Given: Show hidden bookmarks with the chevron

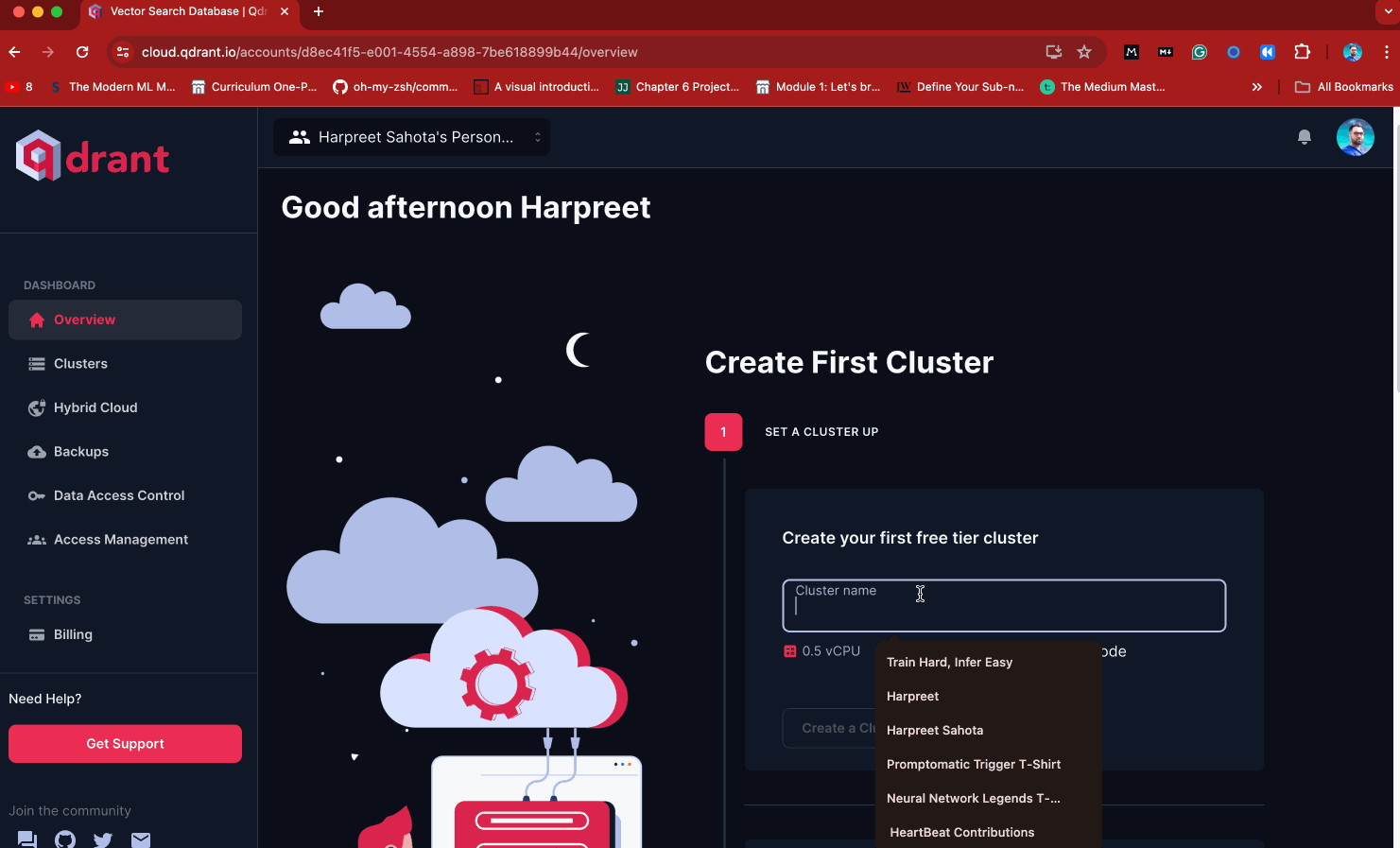Looking at the screenshot, I should tap(1257, 87).
